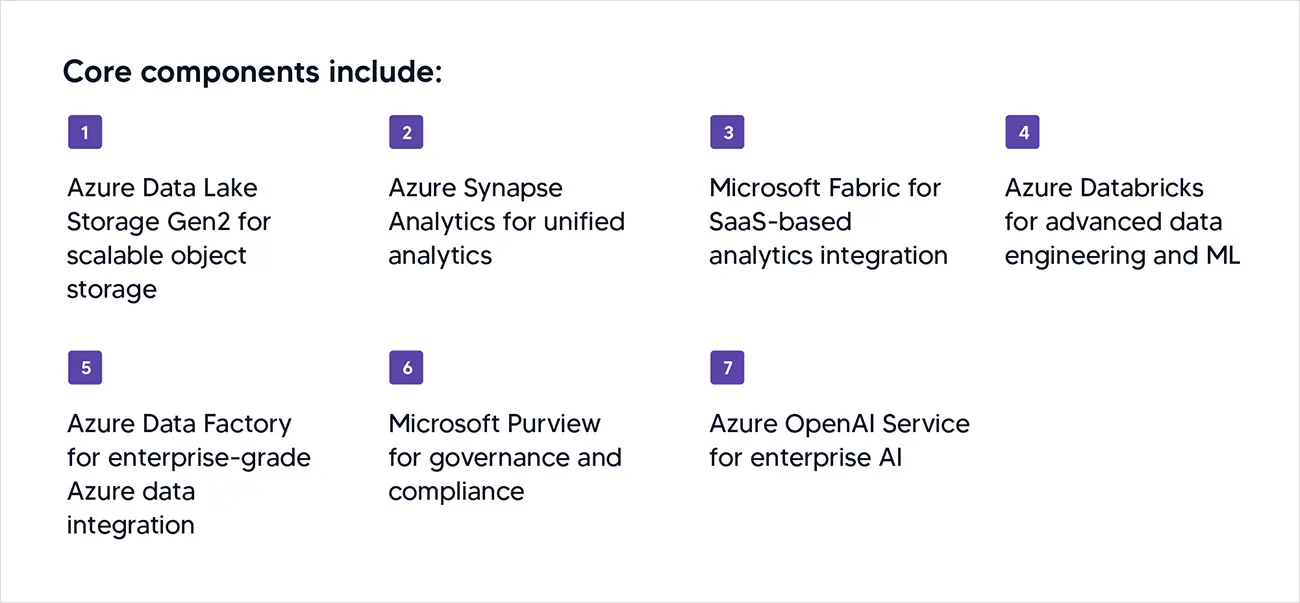Viewport: 1300px width, 603px height.
Task: Select the number 3 badge icon
Action: tap(727, 132)
